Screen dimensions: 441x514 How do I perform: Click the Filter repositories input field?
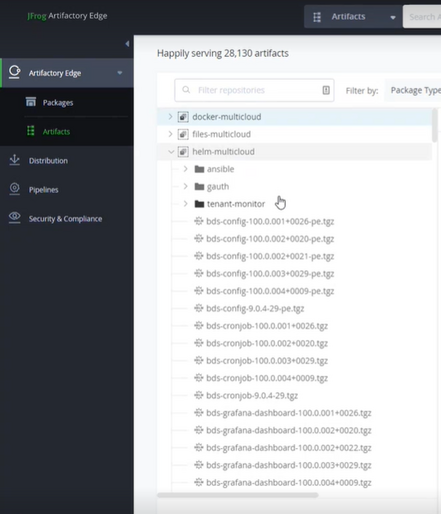[254, 90]
